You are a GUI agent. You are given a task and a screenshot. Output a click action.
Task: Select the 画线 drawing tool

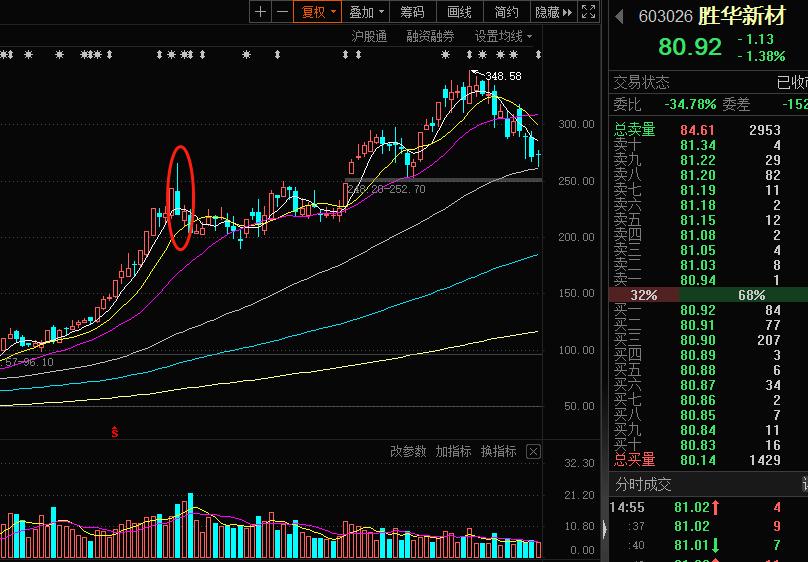point(460,12)
